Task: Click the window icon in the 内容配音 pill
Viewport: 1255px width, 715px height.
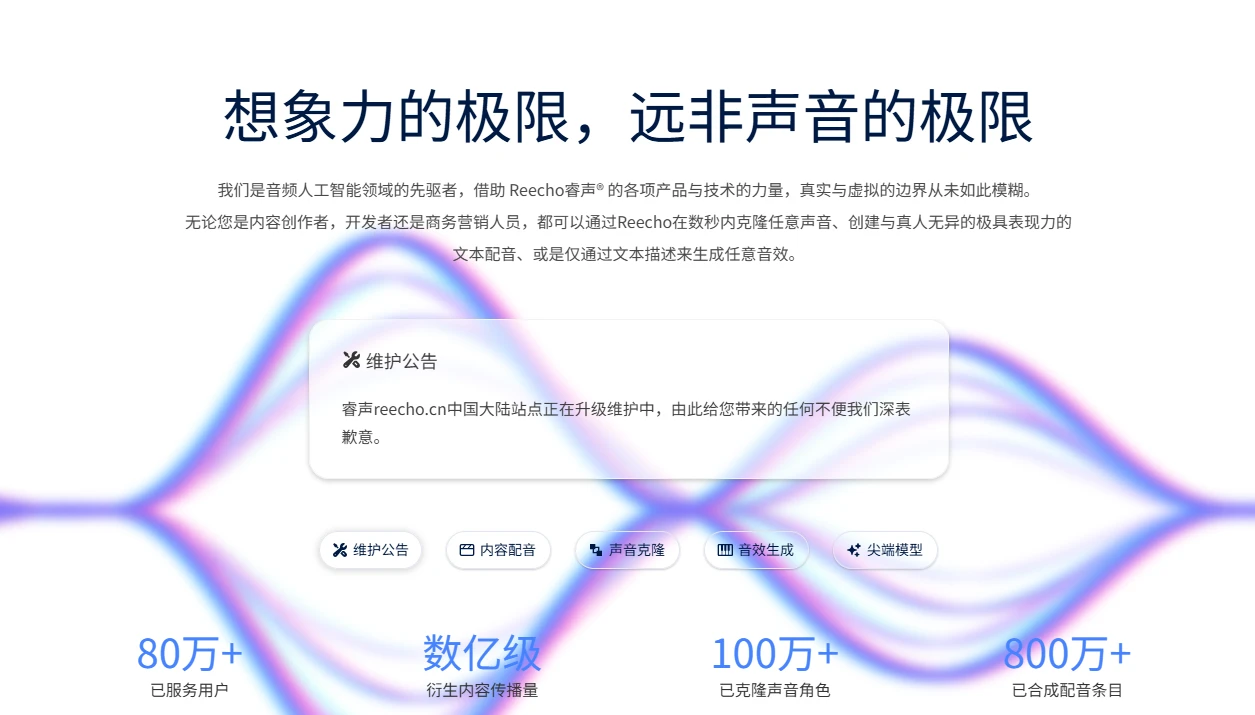Action: click(466, 550)
